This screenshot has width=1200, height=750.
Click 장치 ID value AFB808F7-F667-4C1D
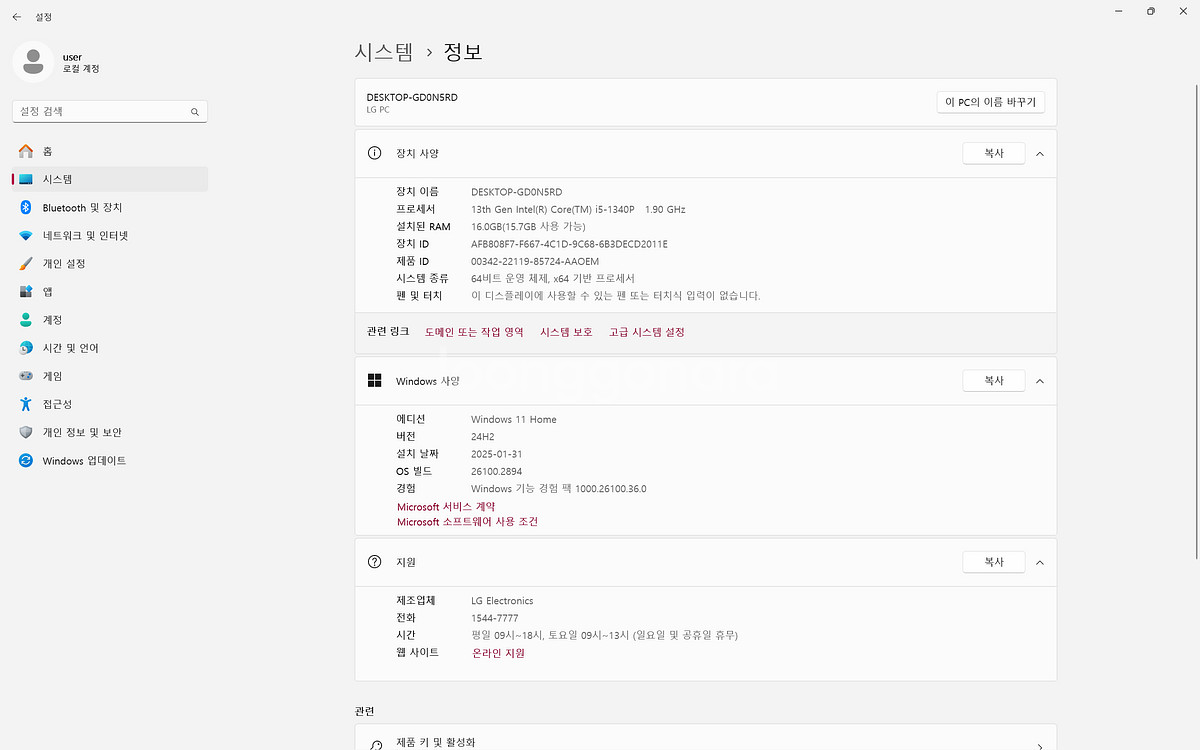pos(569,243)
